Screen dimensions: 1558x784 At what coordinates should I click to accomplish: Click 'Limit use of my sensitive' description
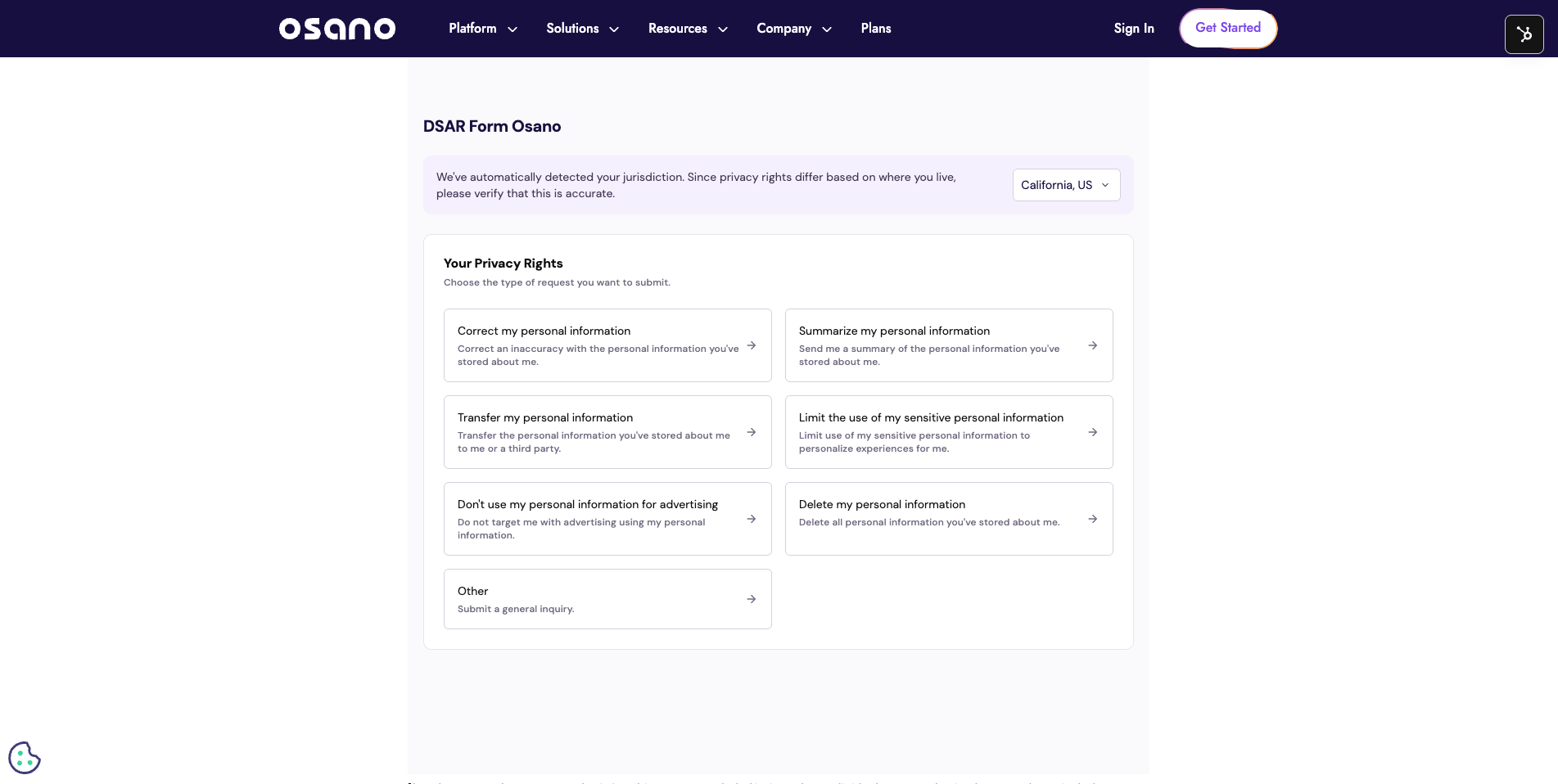tap(914, 442)
